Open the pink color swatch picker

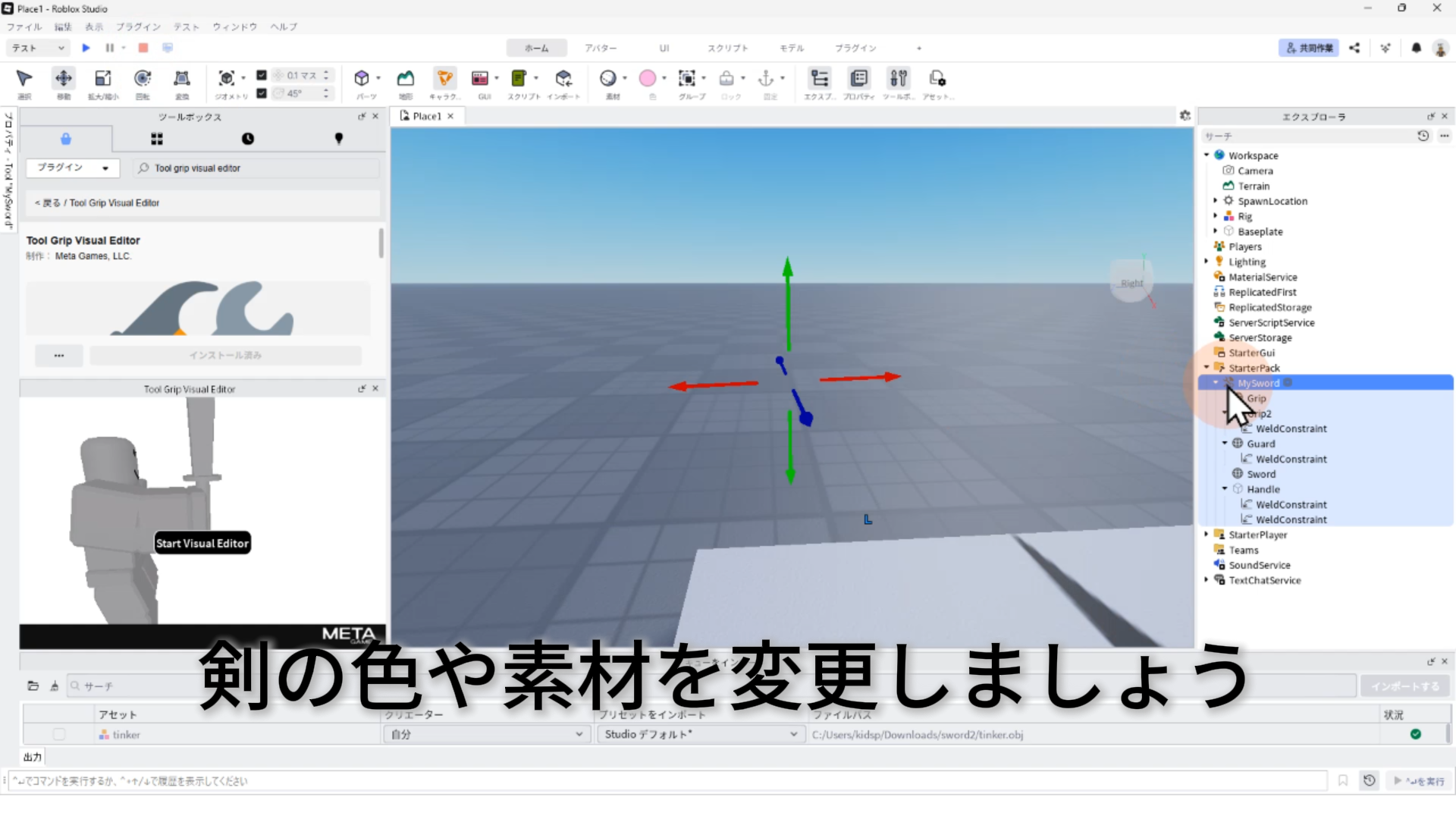click(648, 78)
